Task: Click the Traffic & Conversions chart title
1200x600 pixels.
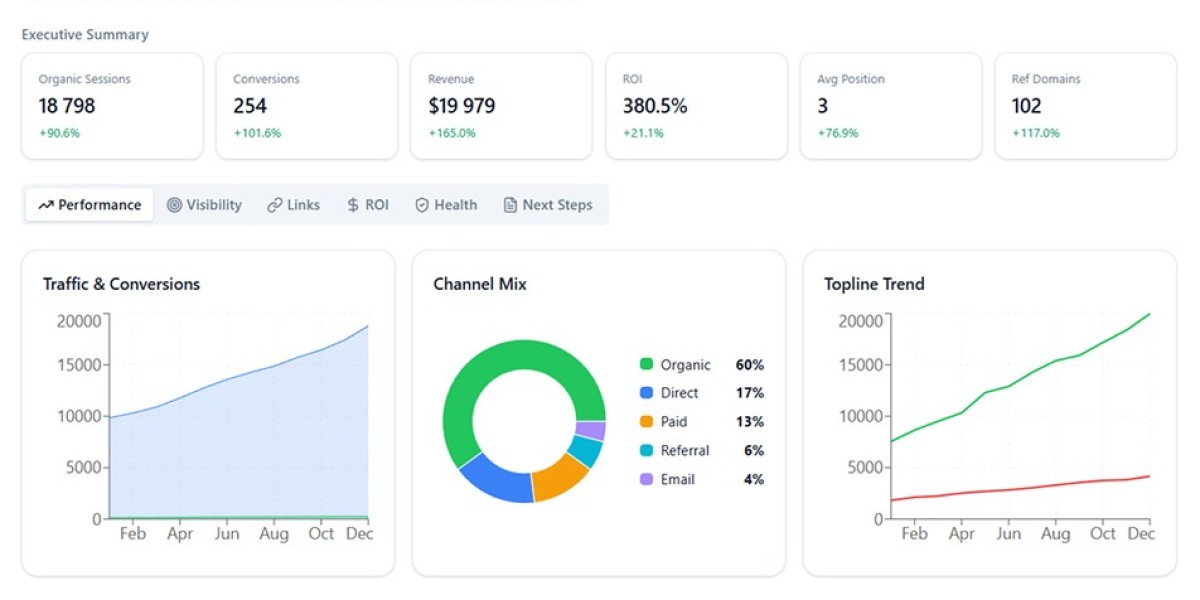Action: tap(121, 284)
